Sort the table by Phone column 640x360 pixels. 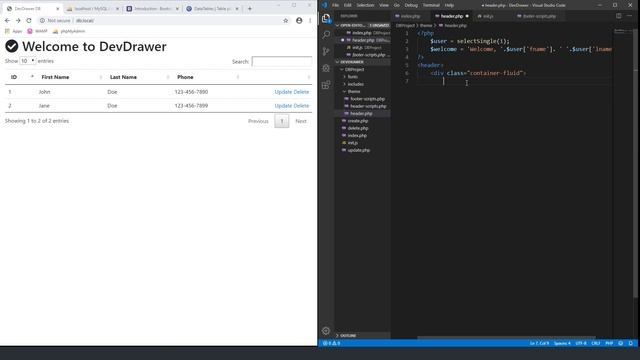(x=206, y=77)
